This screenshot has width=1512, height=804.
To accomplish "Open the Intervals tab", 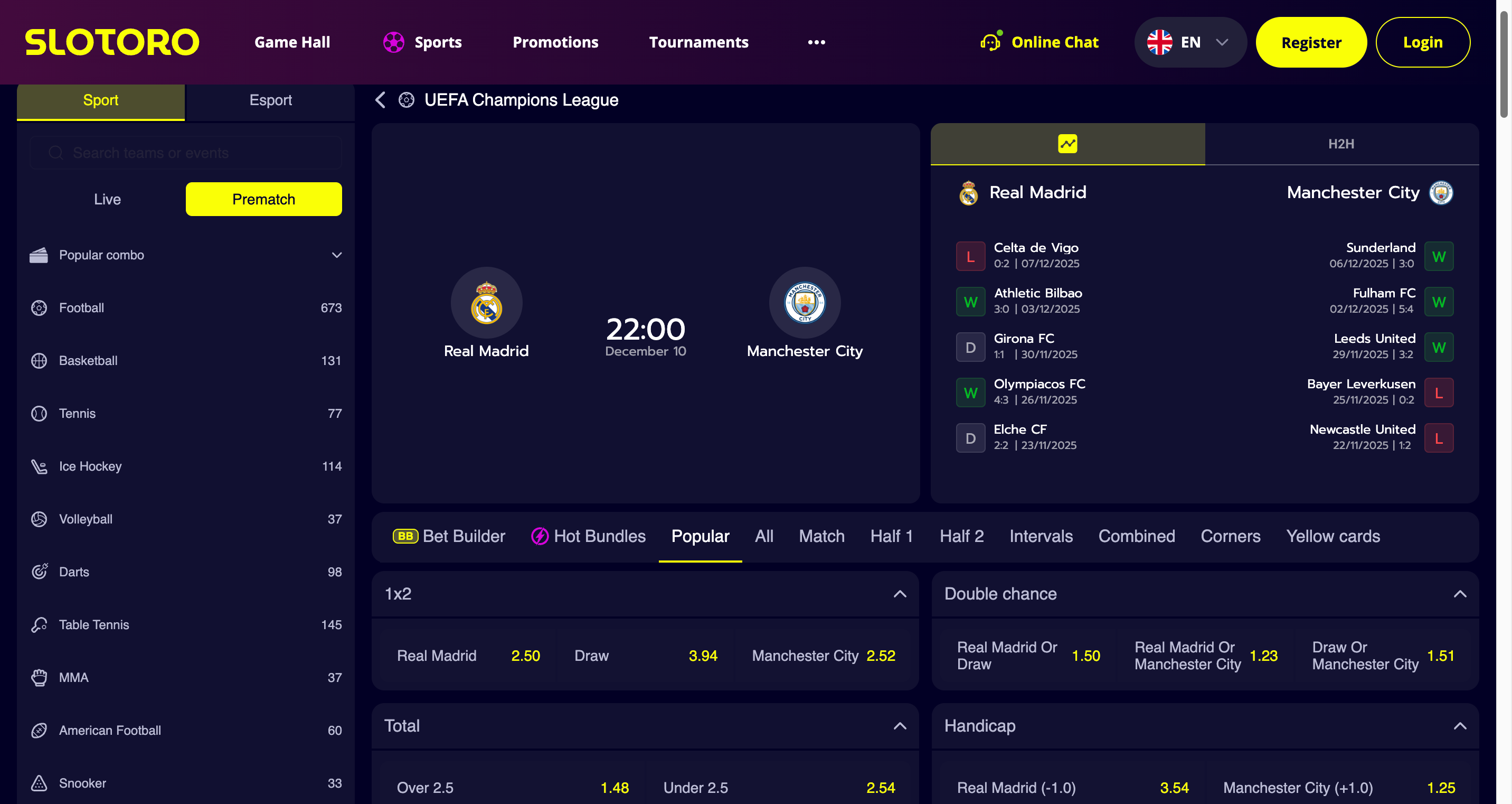I will (x=1041, y=536).
